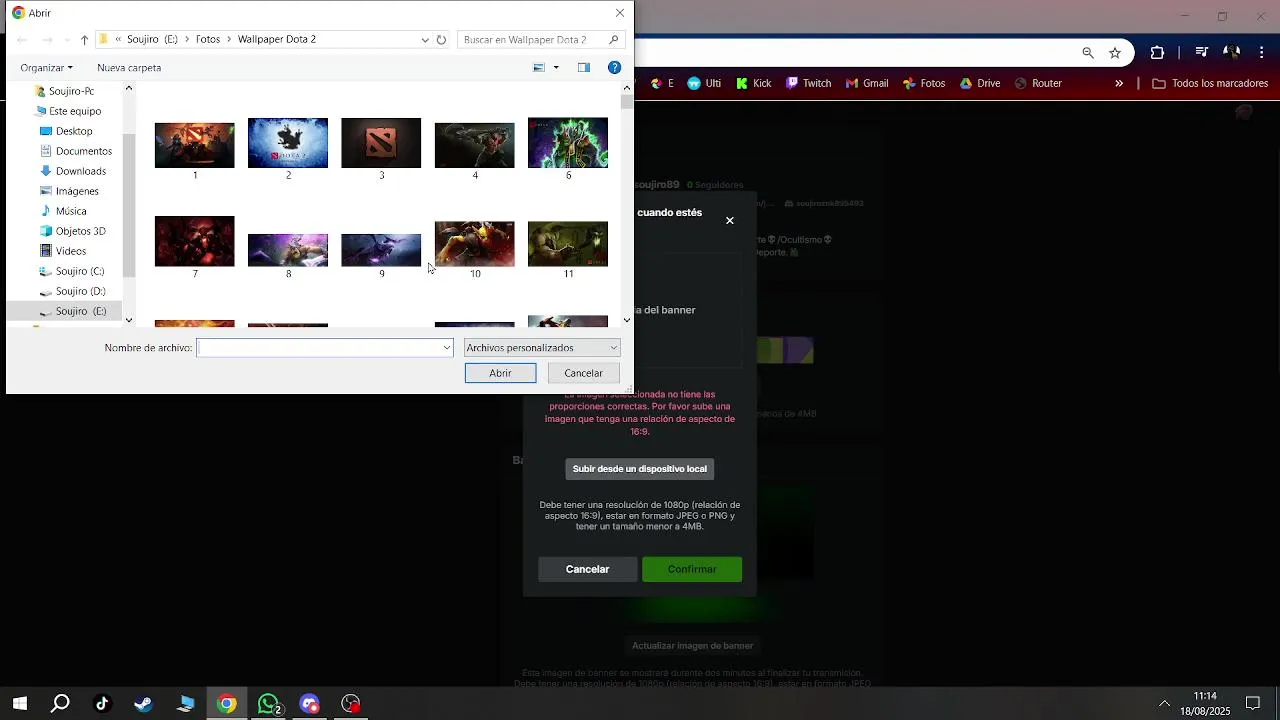
Task: Open Discord from taskbar
Action: click(310, 704)
